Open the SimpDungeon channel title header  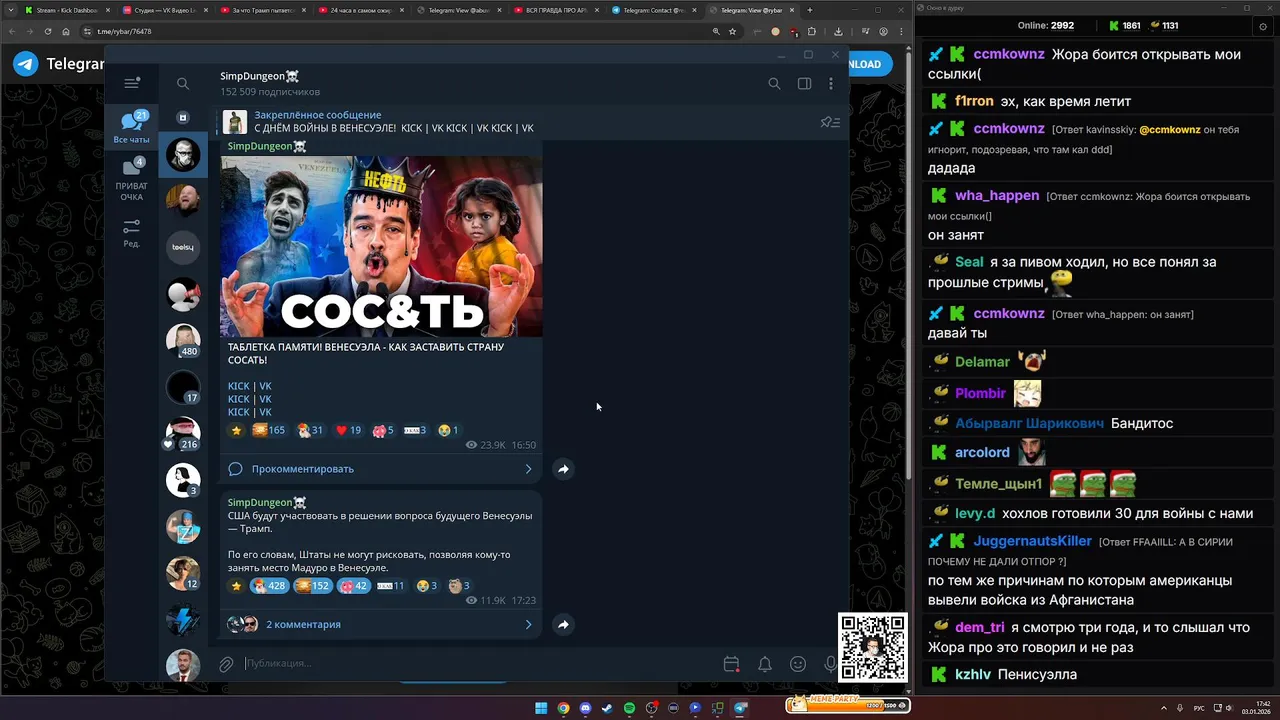[x=259, y=76]
